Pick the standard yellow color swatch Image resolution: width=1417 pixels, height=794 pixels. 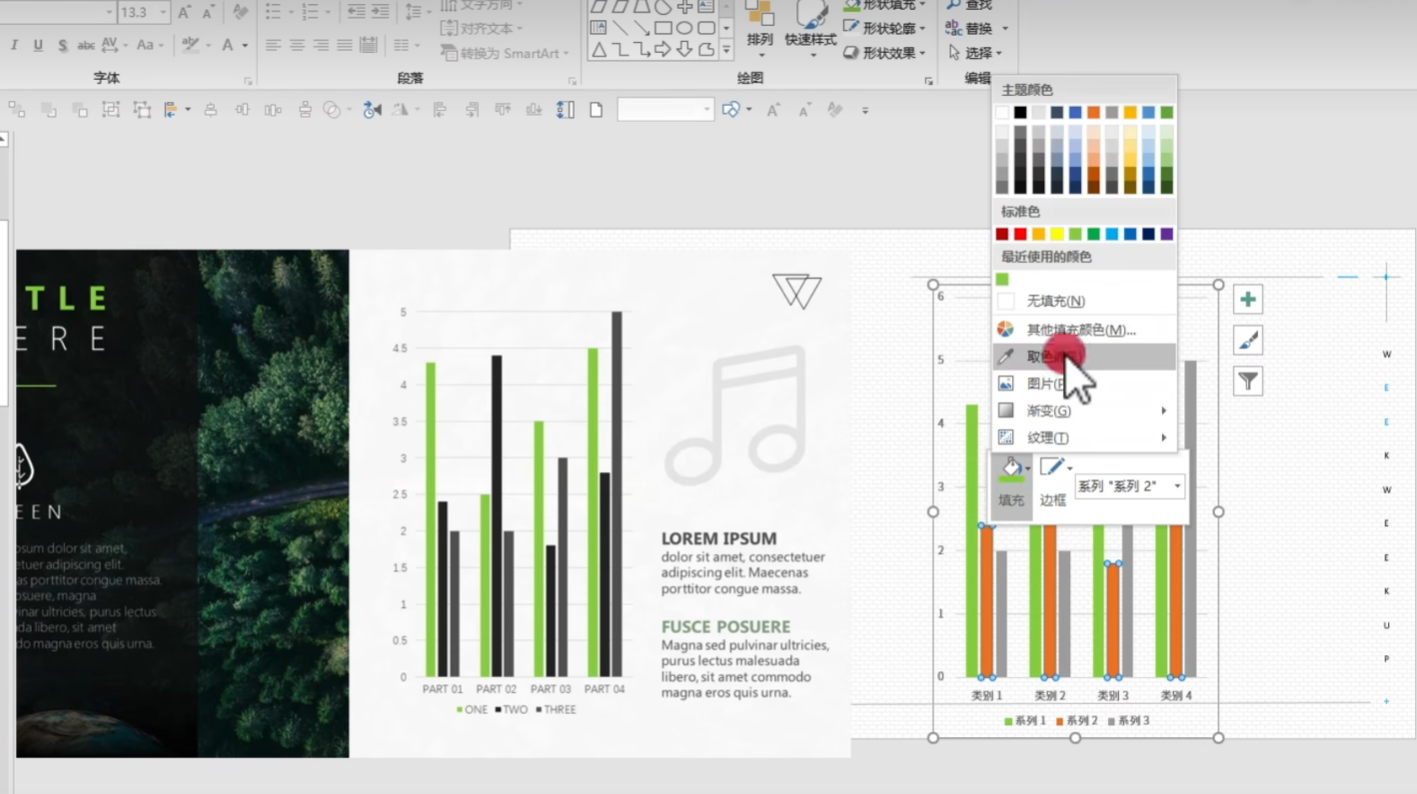(1057, 234)
